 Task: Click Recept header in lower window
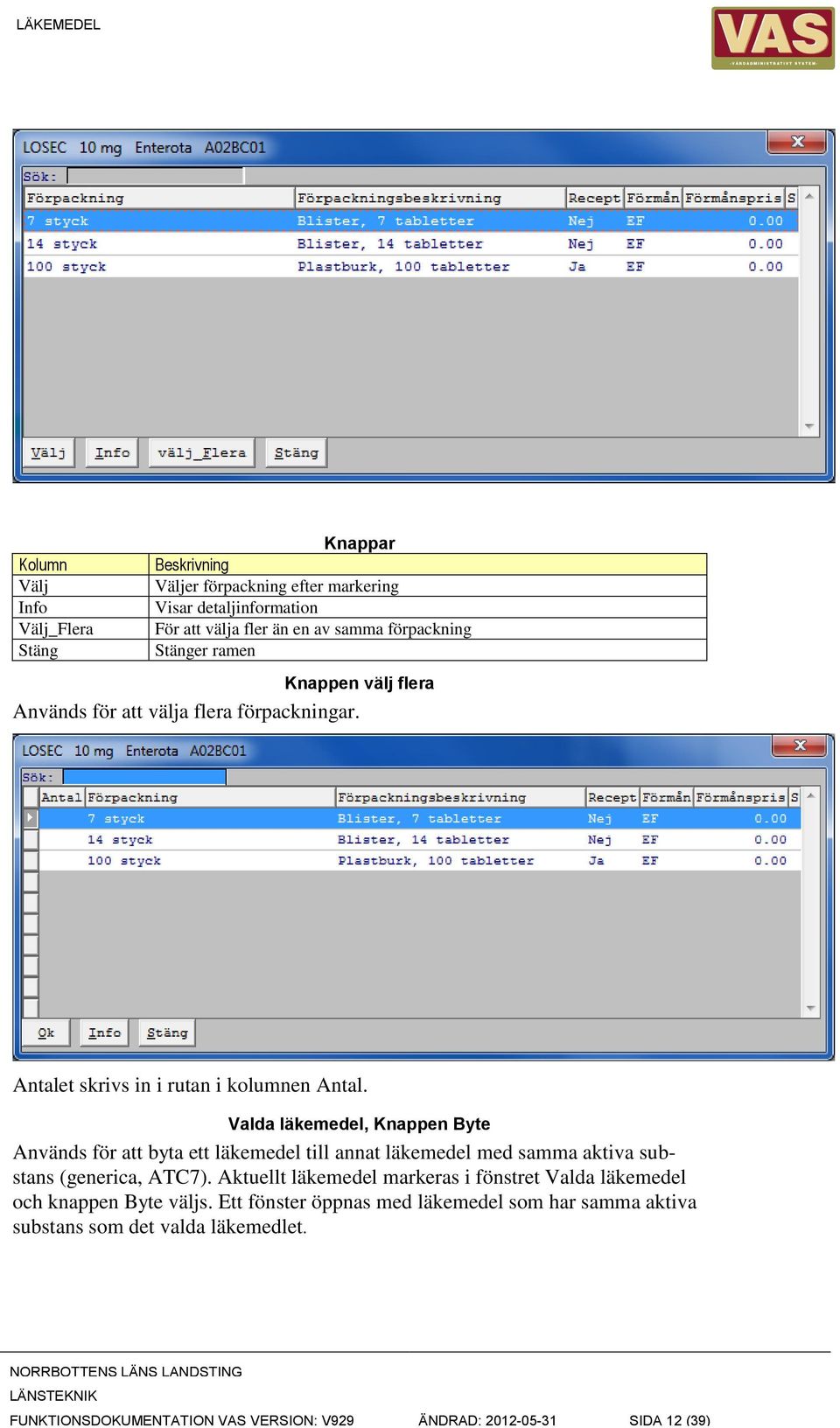tap(612, 797)
